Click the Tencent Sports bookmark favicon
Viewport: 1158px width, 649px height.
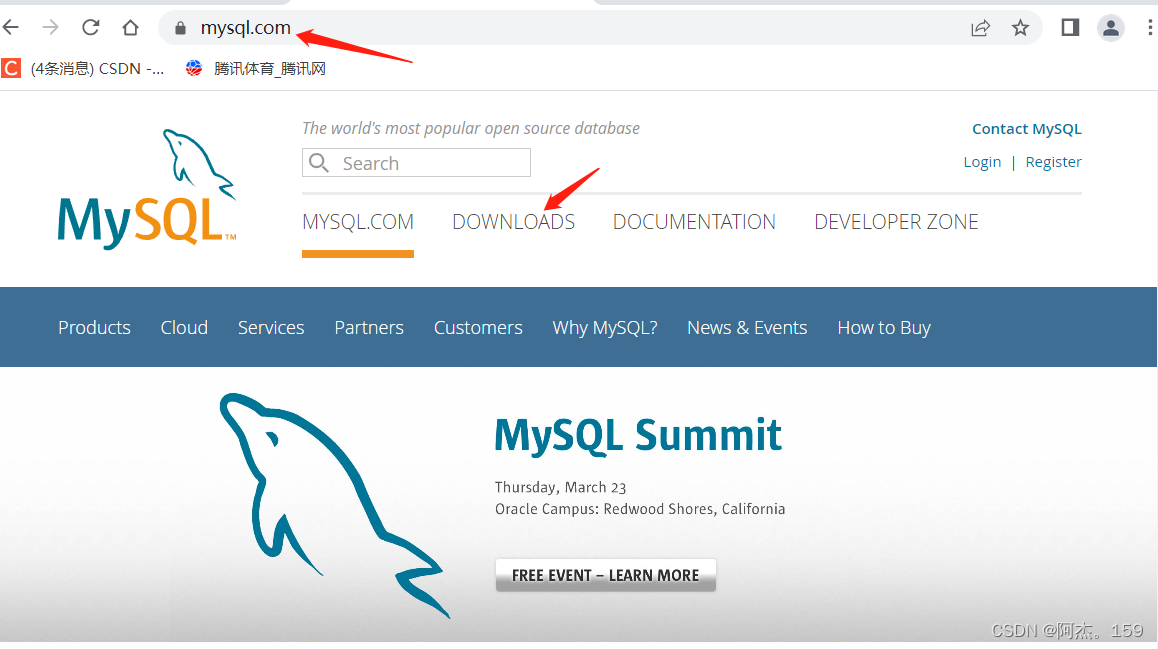(x=193, y=69)
